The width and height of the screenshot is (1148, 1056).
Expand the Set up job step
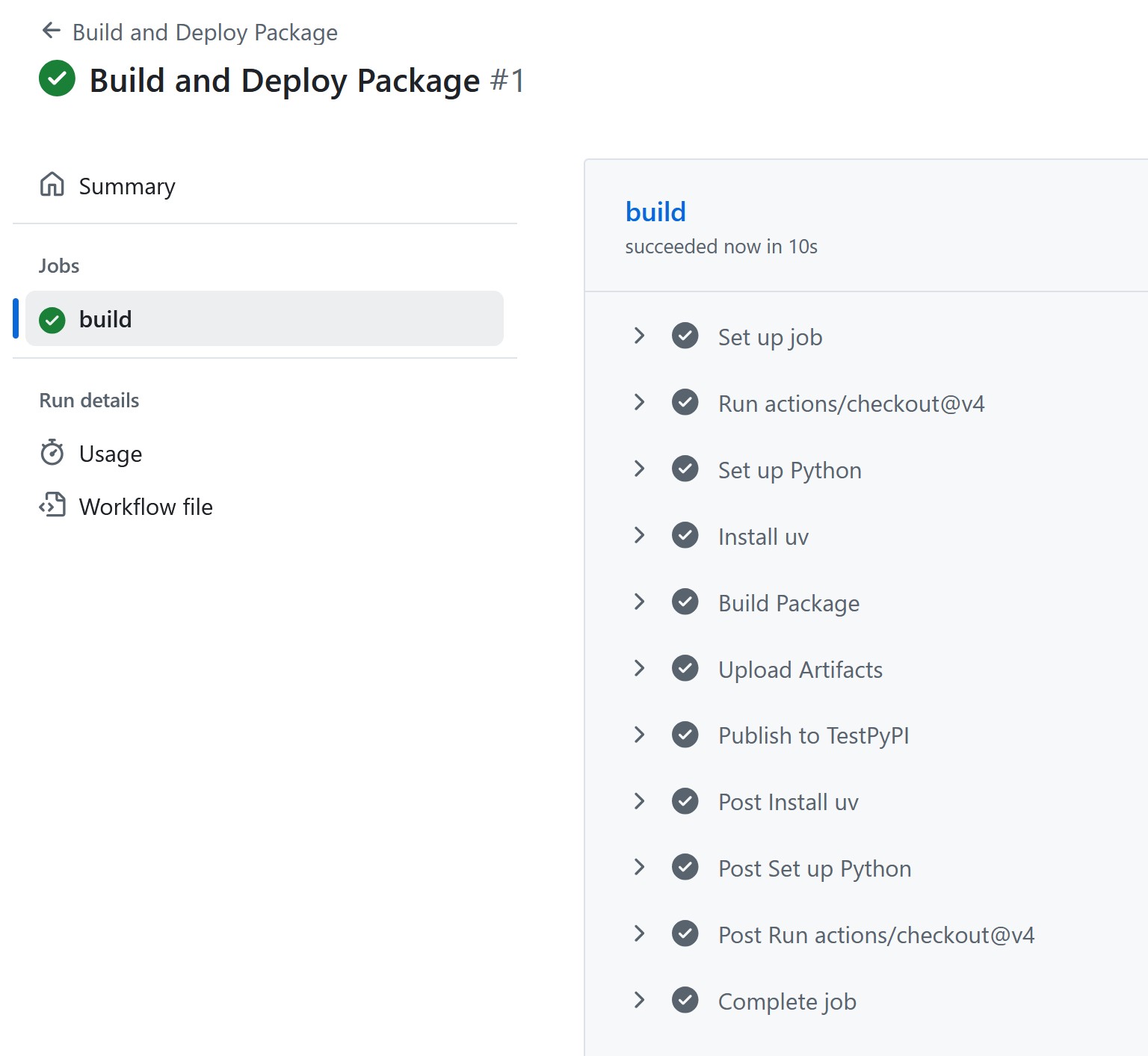(x=639, y=336)
